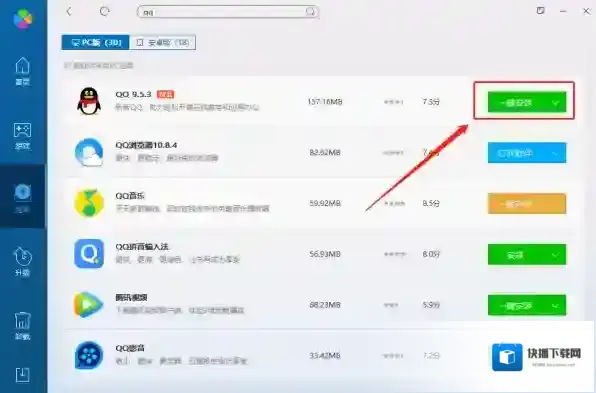
Task: Expand the dropdown arrow on QQ拼音输入法 安装 button
Action: point(556,255)
